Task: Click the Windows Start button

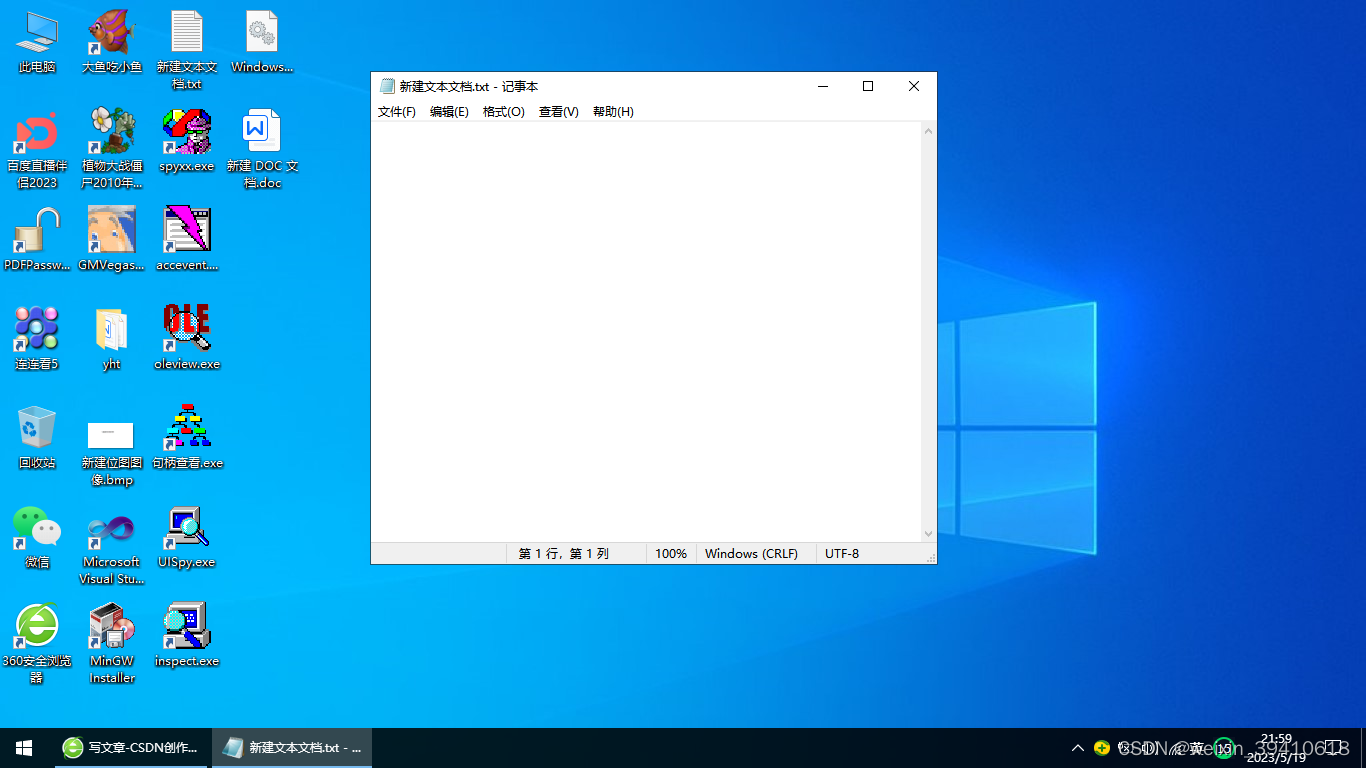Action: point(23,747)
